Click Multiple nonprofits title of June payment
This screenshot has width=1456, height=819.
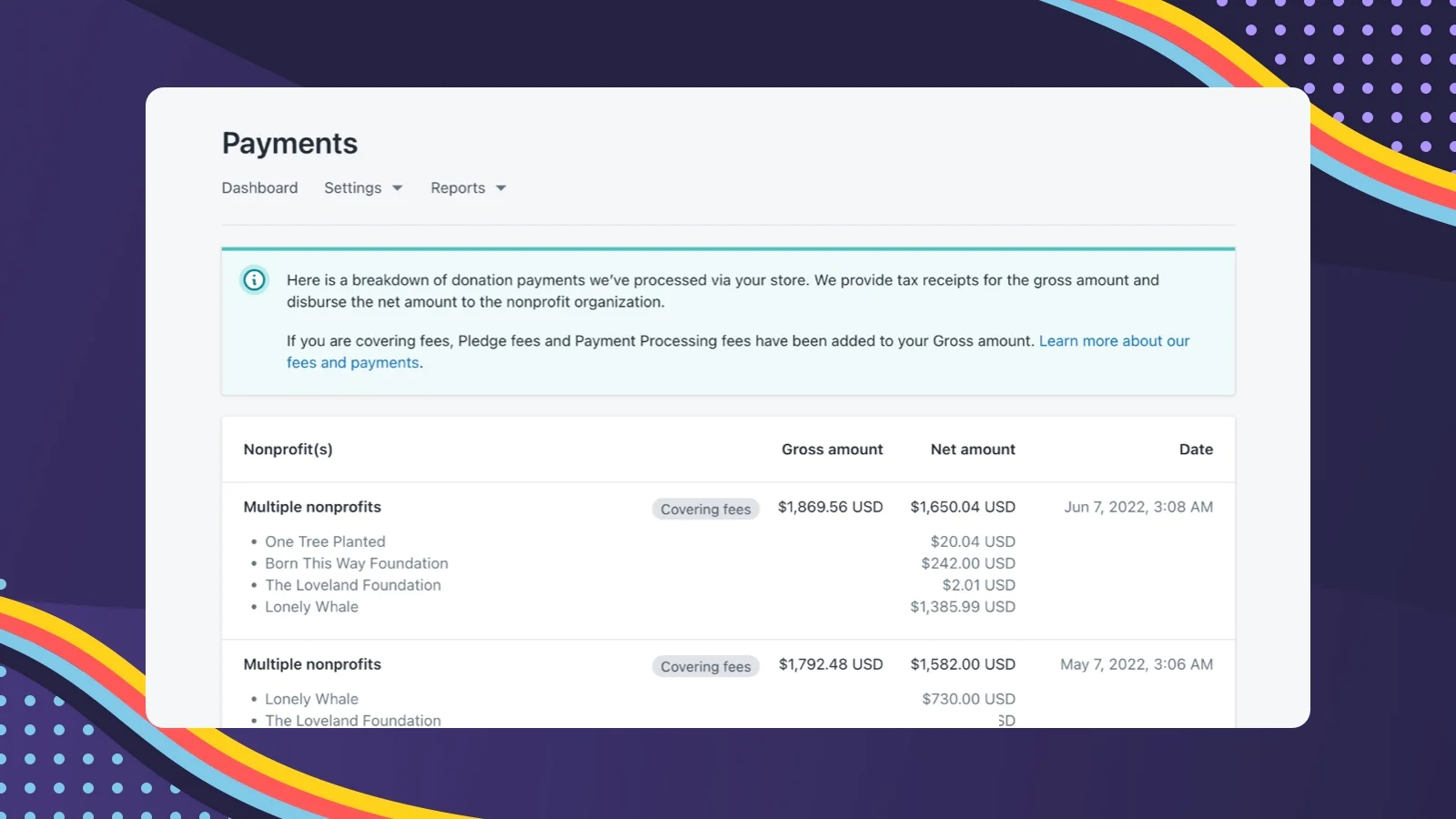coord(312,507)
